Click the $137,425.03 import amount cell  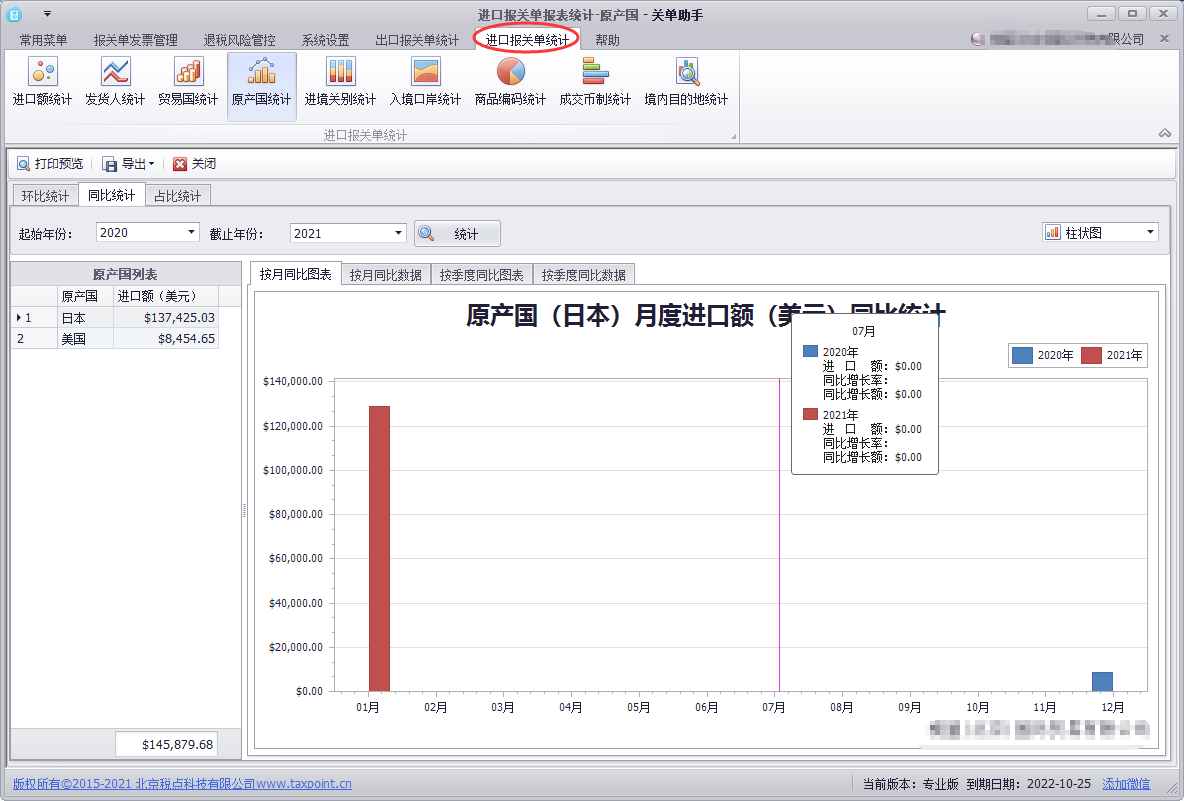pyautogui.click(x=166, y=318)
